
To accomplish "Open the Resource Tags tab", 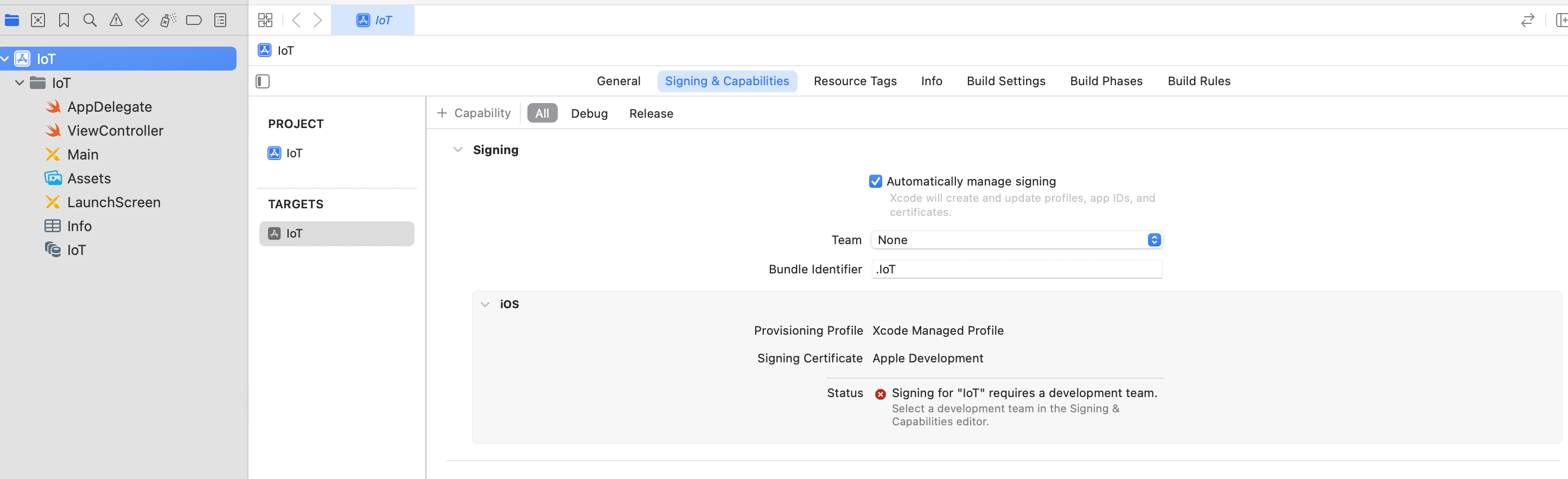I will click(x=855, y=81).
